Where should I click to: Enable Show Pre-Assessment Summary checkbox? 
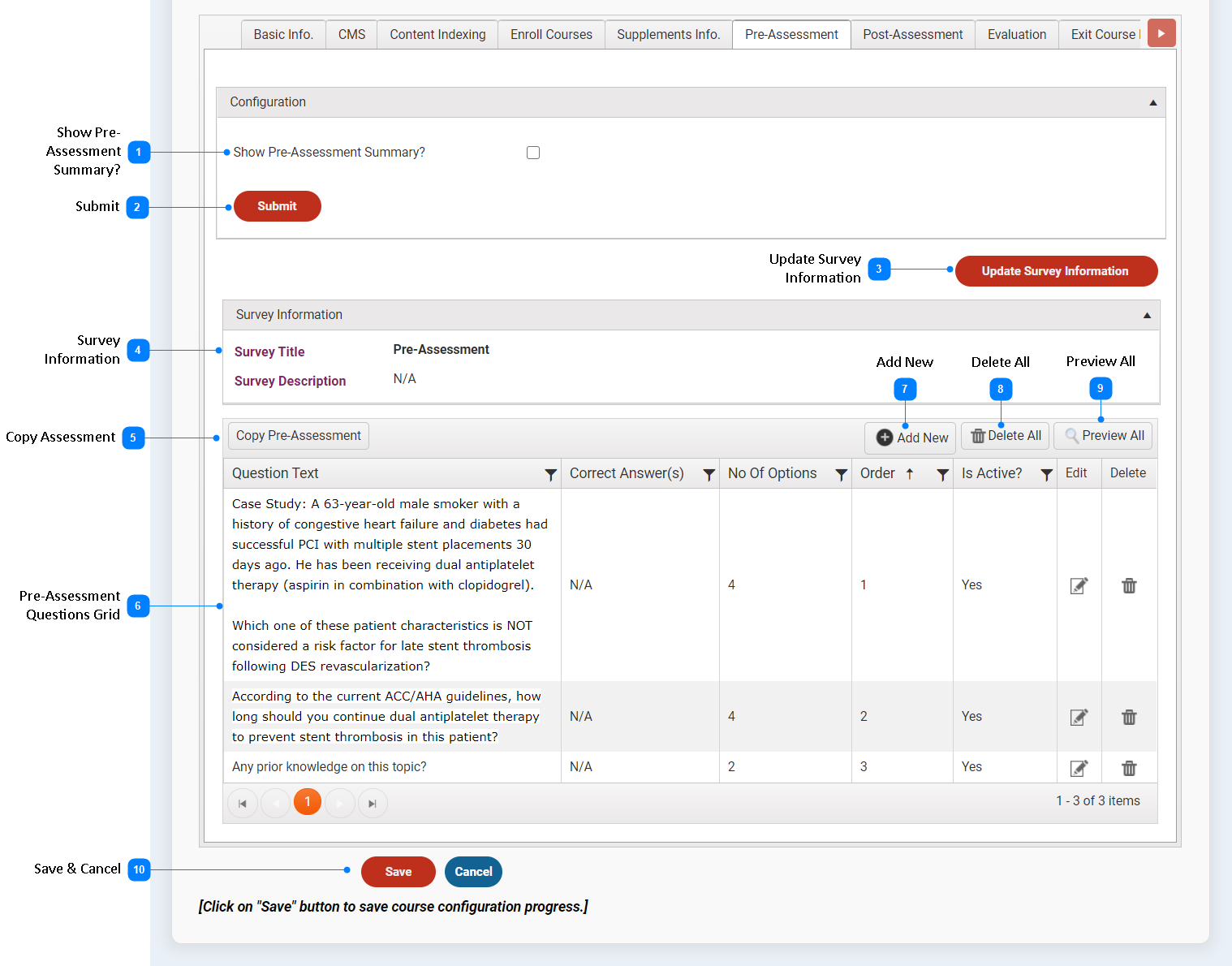coord(533,153)
